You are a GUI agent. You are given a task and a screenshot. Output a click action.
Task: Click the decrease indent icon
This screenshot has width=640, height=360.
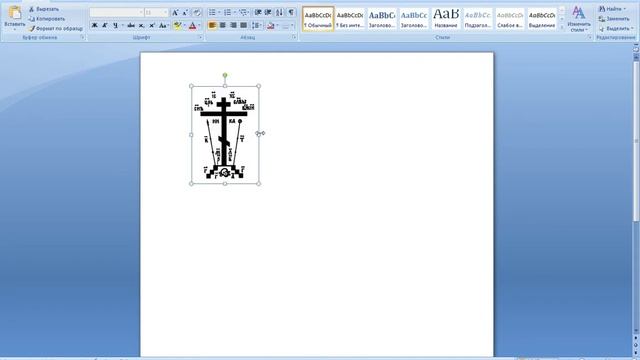pos(258,13)
